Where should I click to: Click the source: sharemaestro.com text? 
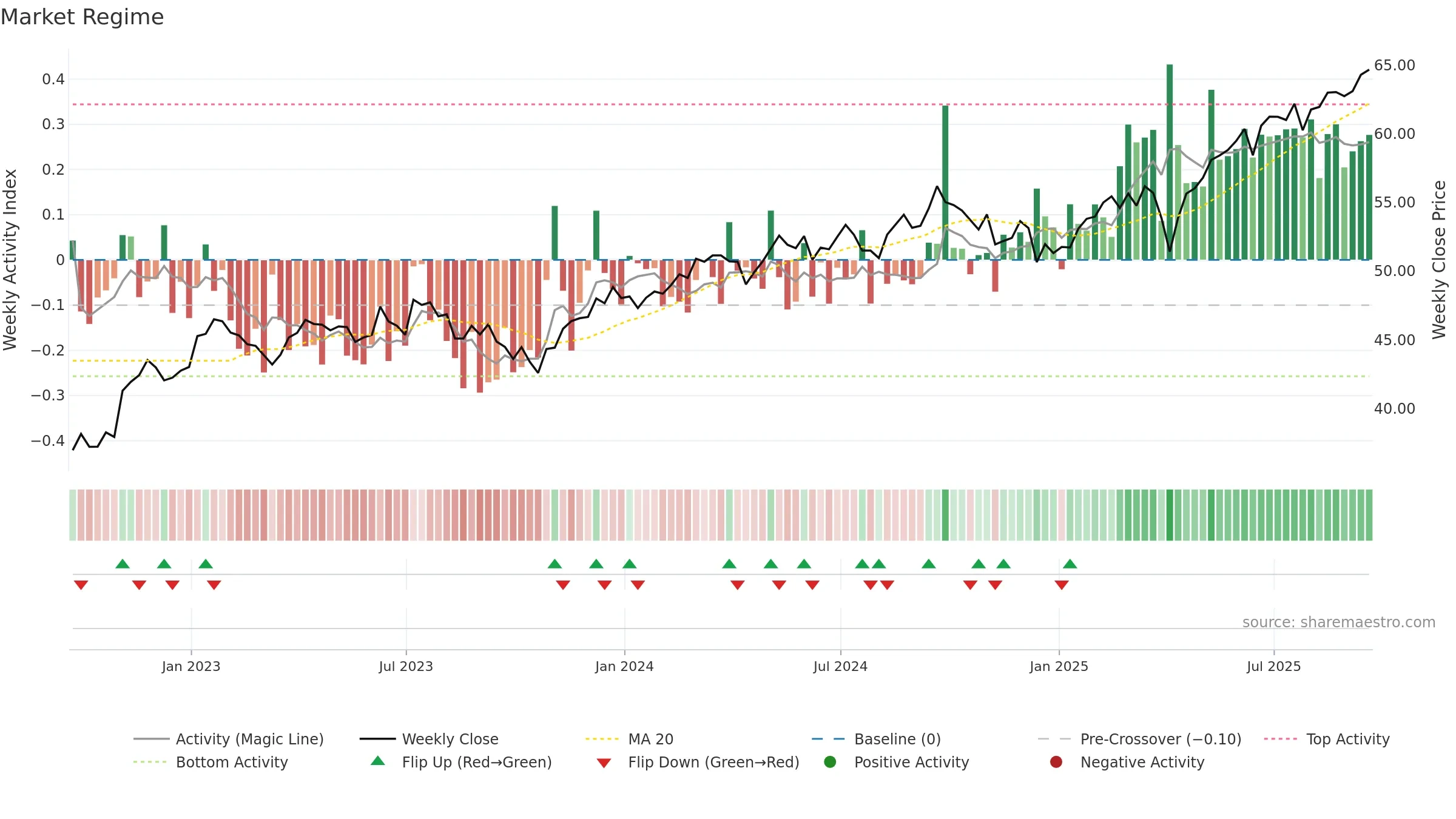[1339, 622]
